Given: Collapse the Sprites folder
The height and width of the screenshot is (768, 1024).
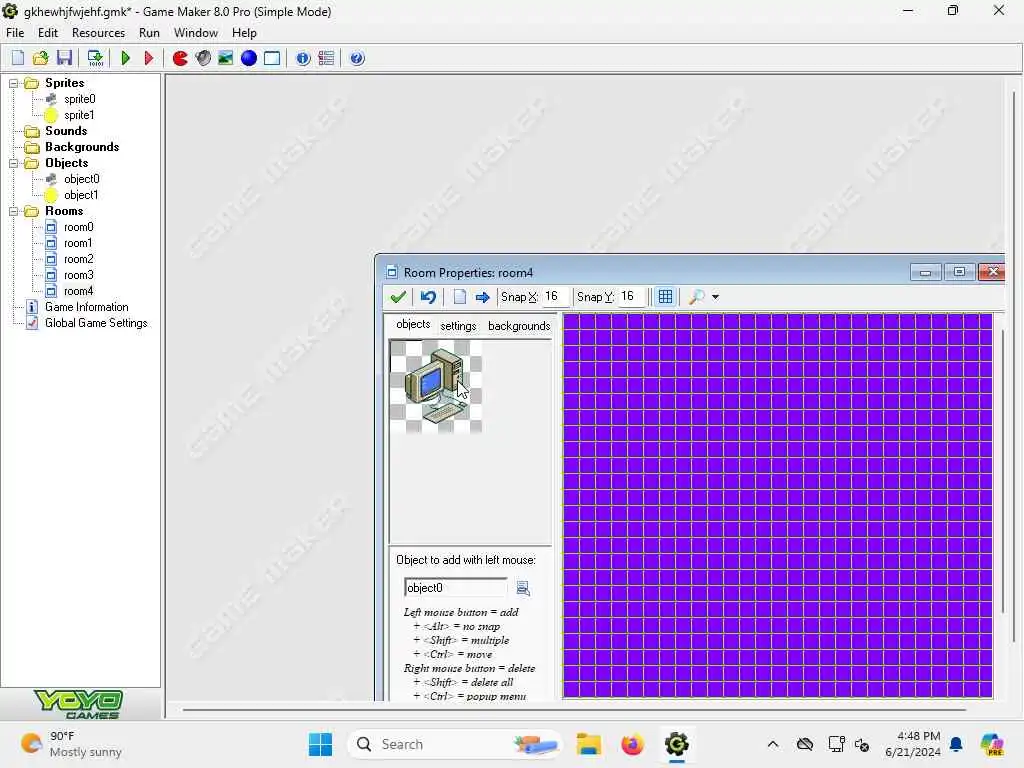Looking at the screenshot, I should click(x=13, y=84).
